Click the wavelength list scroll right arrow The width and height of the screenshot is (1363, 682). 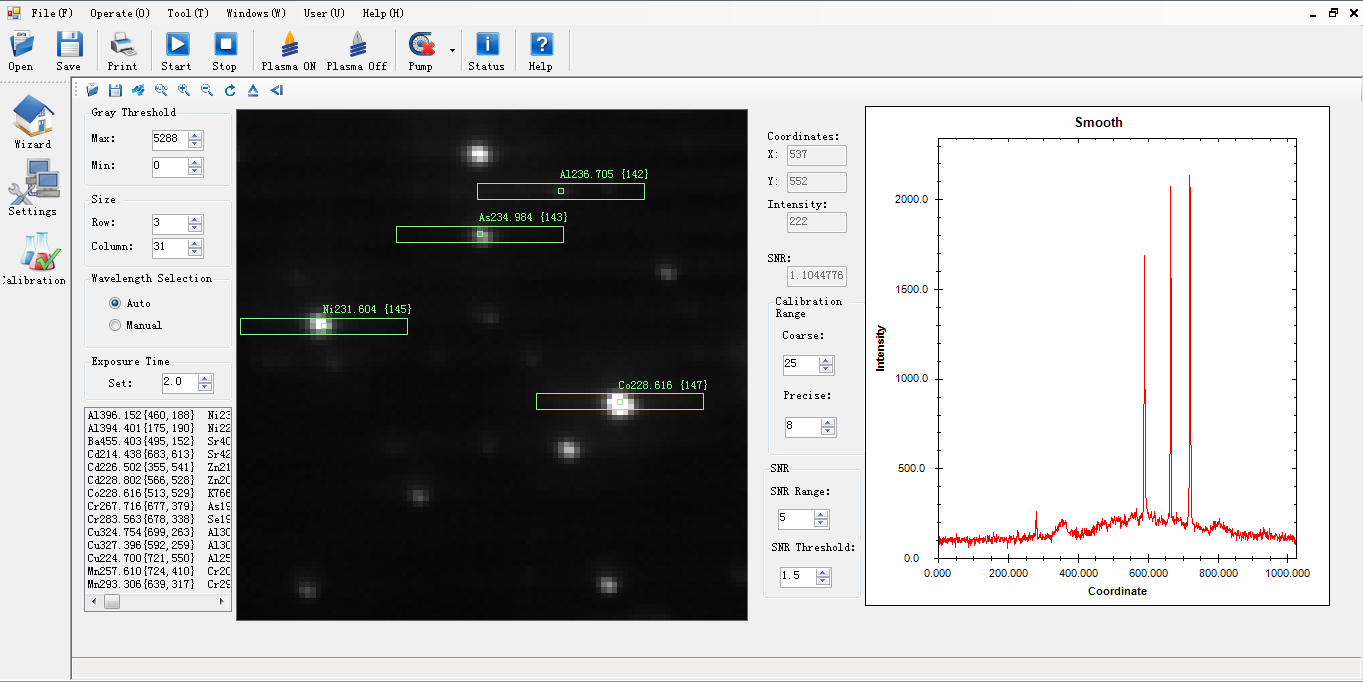click(x=224, y=602)
